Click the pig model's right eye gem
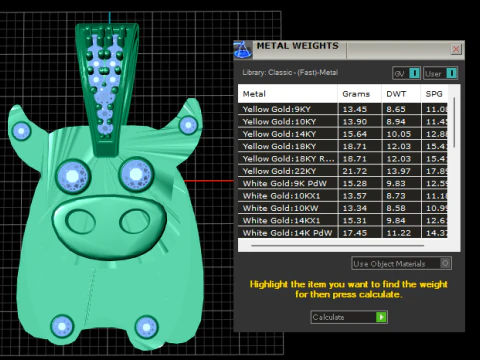 [136, 174]
